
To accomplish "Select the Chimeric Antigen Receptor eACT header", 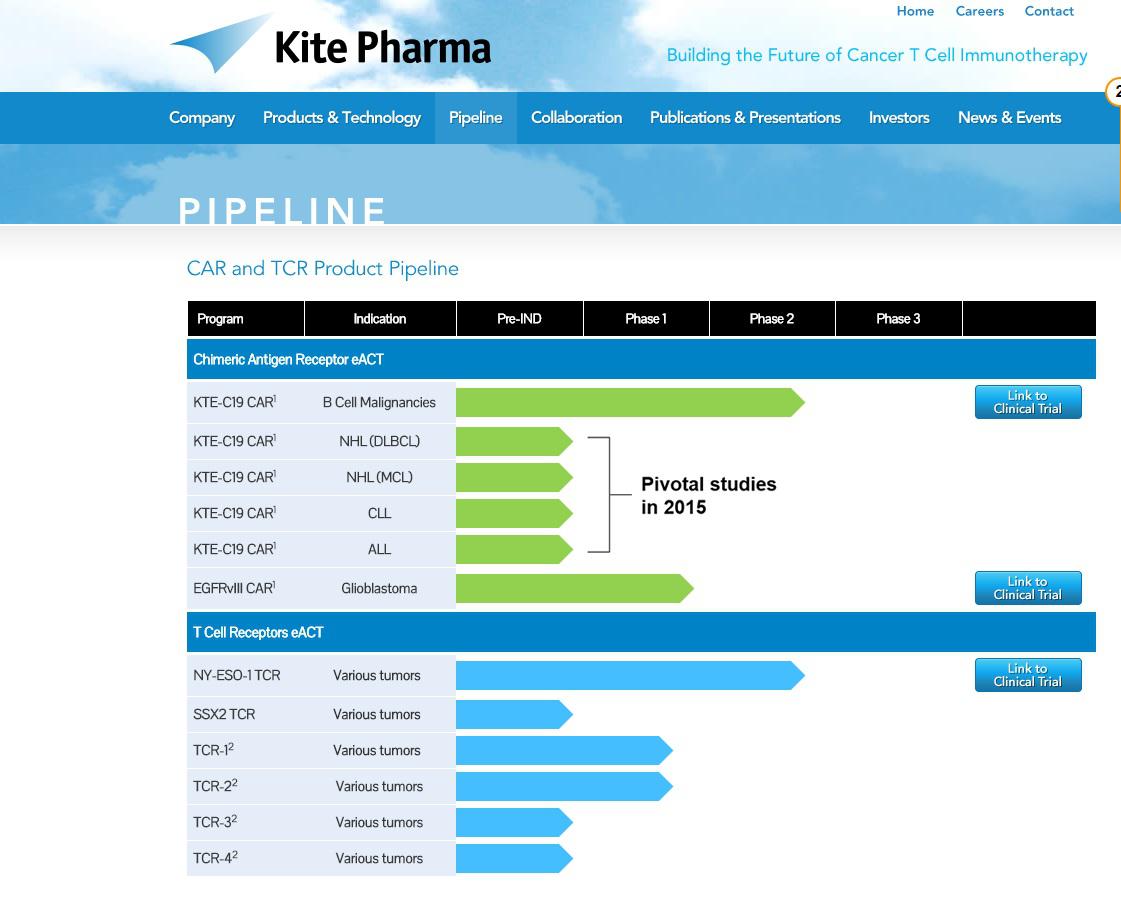I will click(288, 360).
